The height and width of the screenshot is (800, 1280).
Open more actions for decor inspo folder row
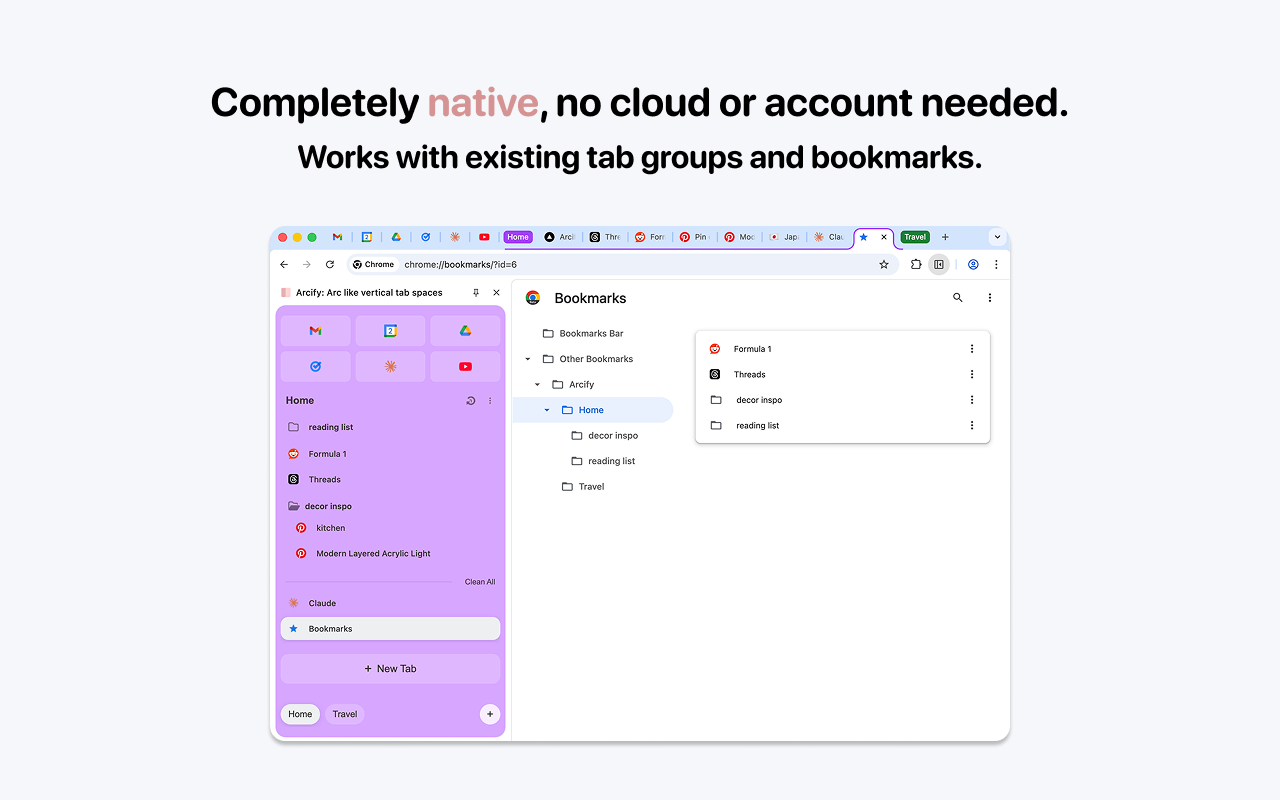[972, 400]
